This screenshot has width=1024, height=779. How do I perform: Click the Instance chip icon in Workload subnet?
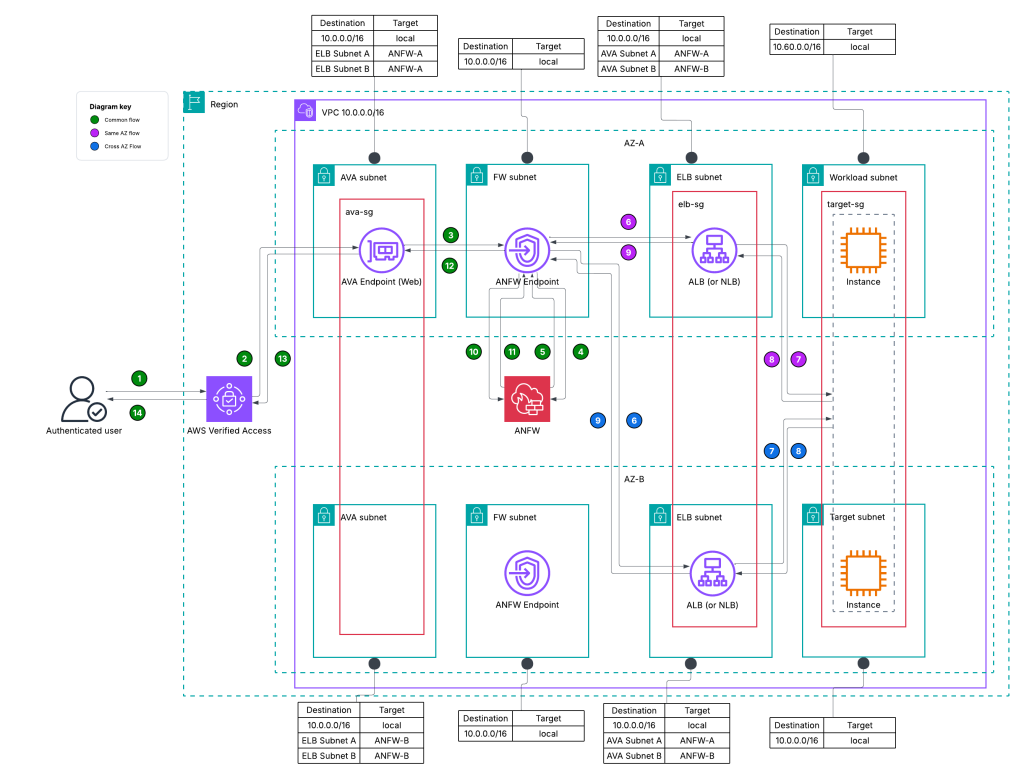pyautogui.click(x=863, y=250)
